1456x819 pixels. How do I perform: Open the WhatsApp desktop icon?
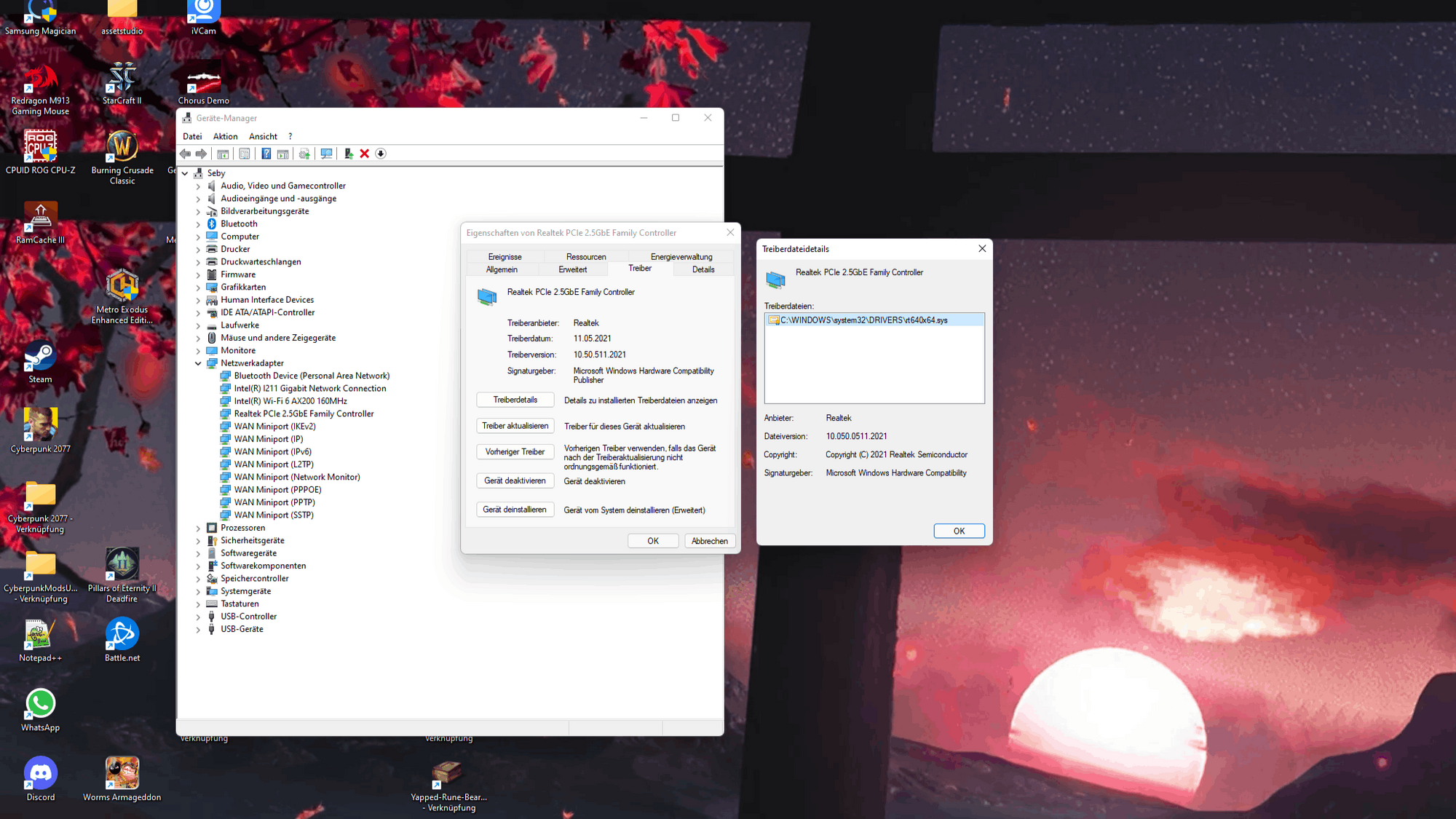pos(40,710)
